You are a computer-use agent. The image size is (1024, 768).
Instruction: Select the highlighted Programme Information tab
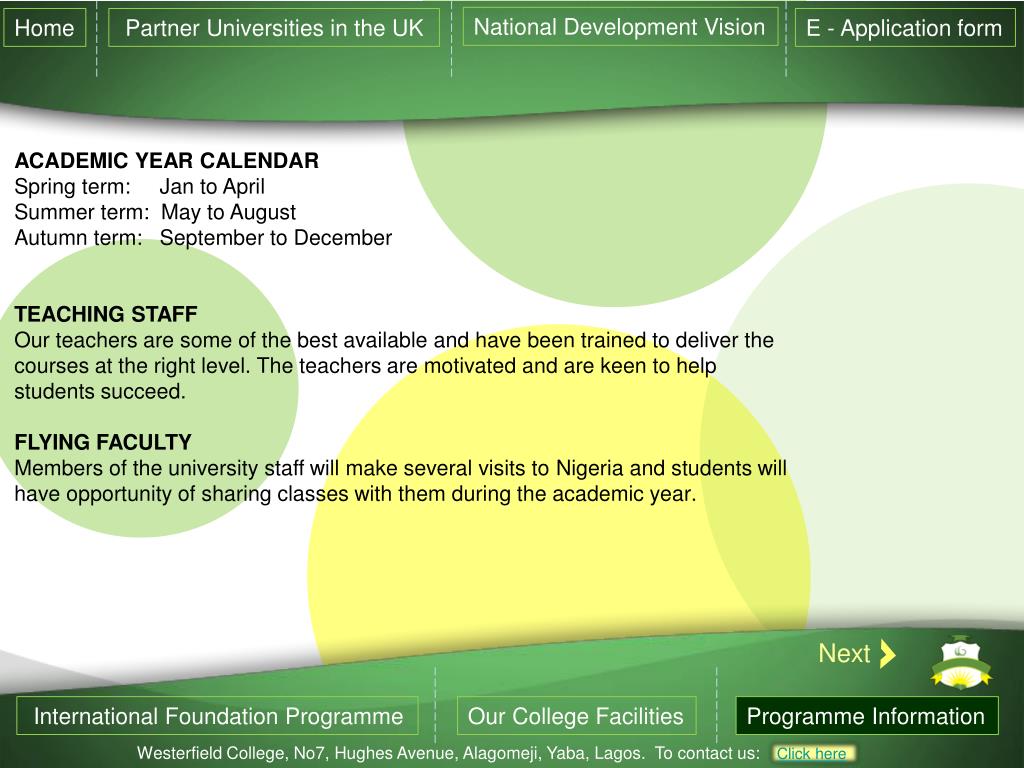867,716
